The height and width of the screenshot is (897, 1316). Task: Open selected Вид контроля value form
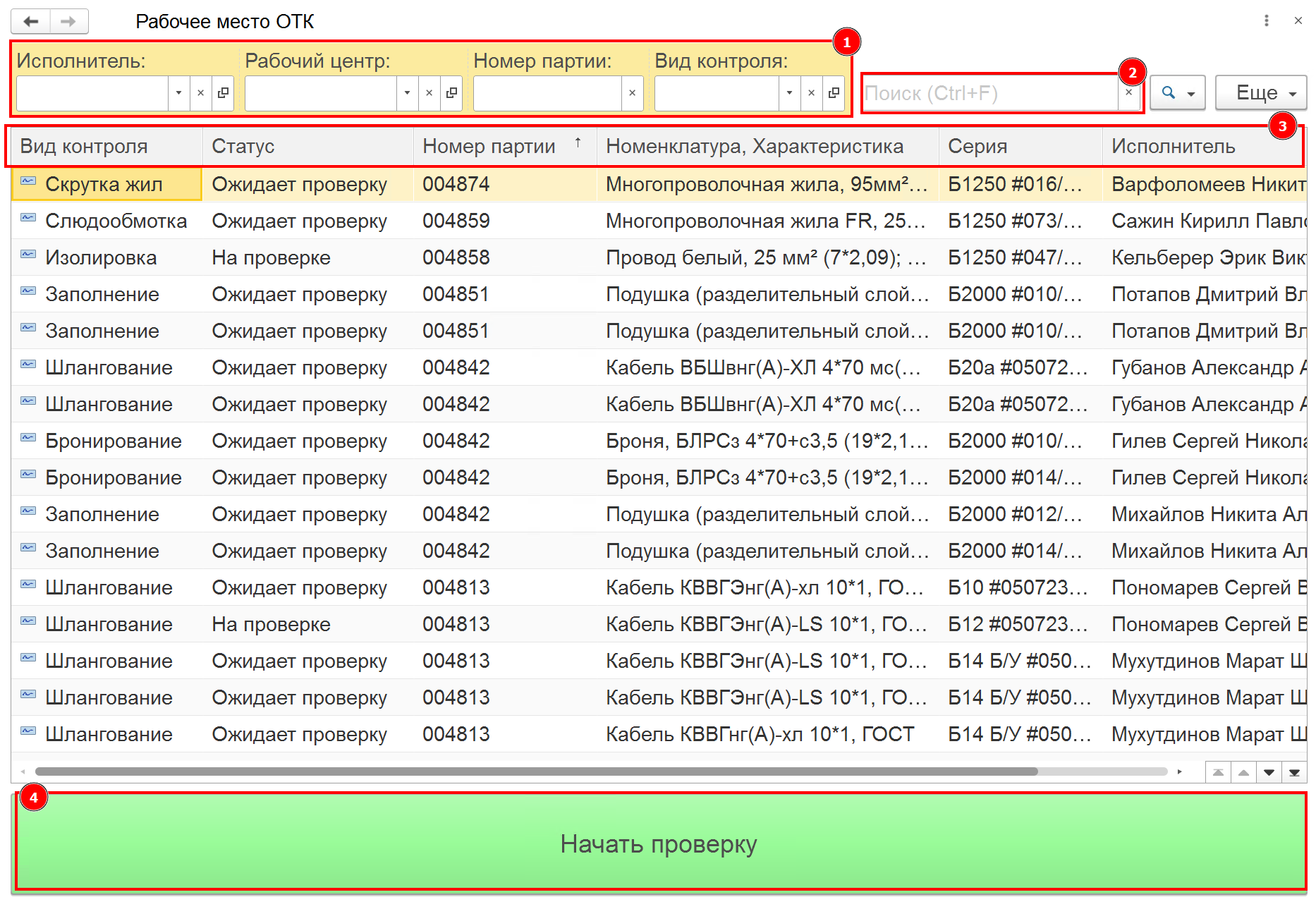834,93
